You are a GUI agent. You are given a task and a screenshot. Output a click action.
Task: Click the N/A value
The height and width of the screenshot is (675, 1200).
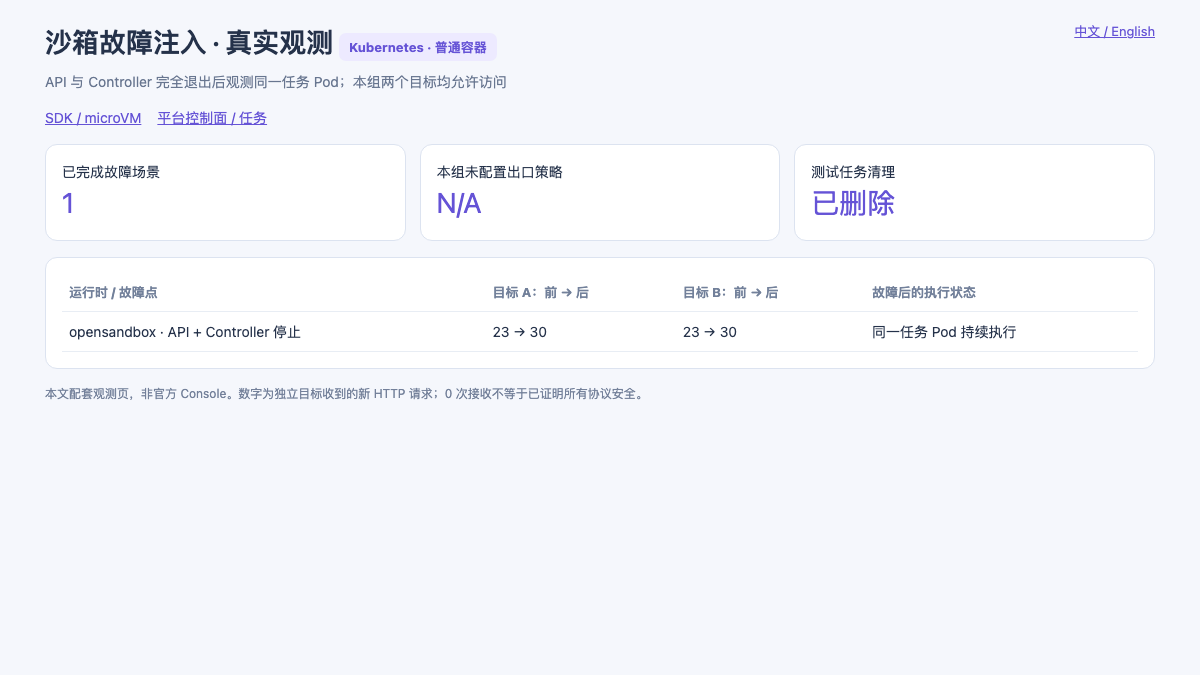[x=459, y=204]
